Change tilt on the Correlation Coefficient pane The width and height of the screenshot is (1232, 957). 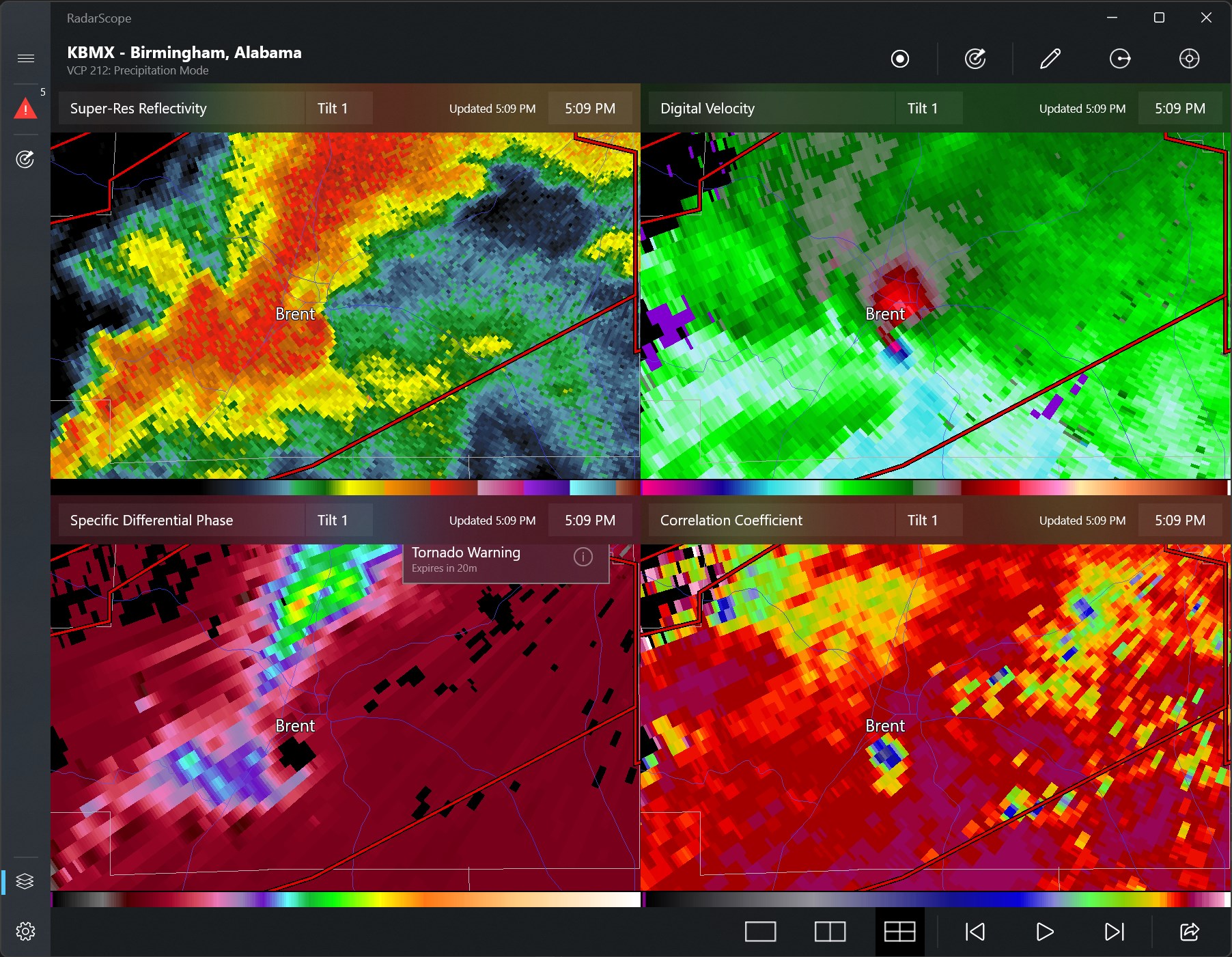pos(928,520)
